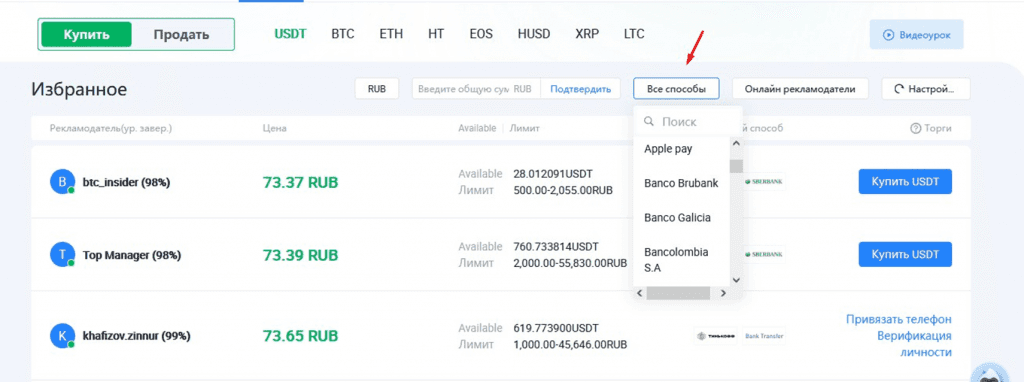Click the magnifier icon in payment search

[x=649, y=121]
